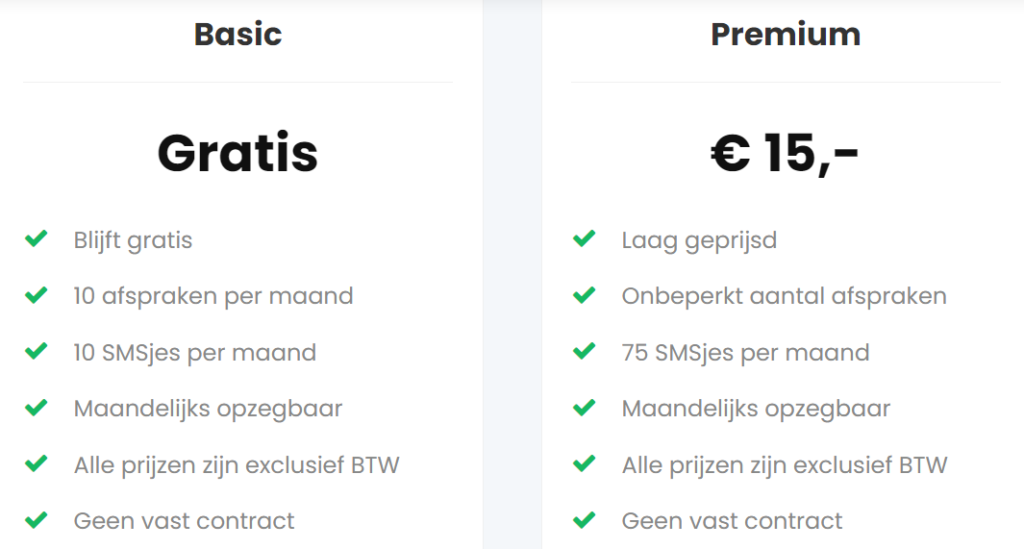Viewport: 1024px width, 549px height.
Task: Click checkmark beside Onbeperkt aantal afspraken
Action: 584,296
